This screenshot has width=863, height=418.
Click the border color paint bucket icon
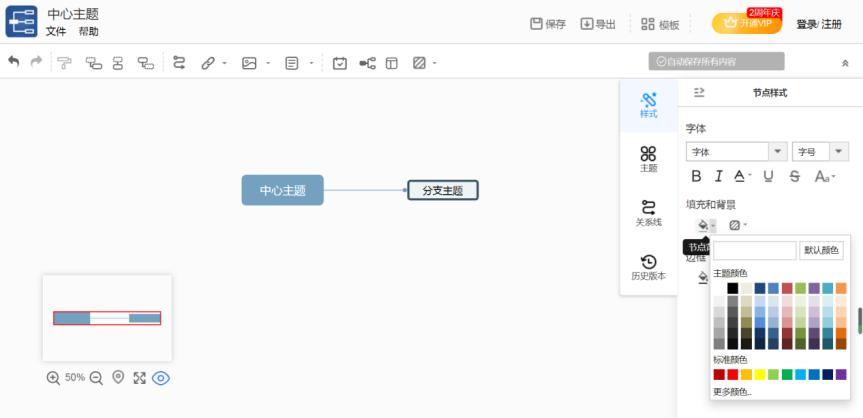tap(703, 277)
